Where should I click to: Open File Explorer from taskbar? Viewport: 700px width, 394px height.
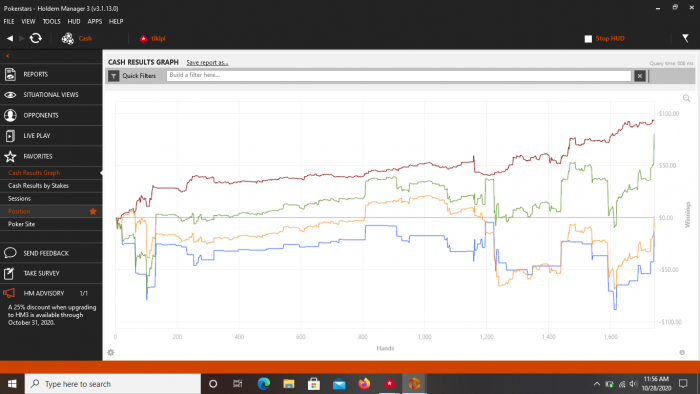(289, 384)
